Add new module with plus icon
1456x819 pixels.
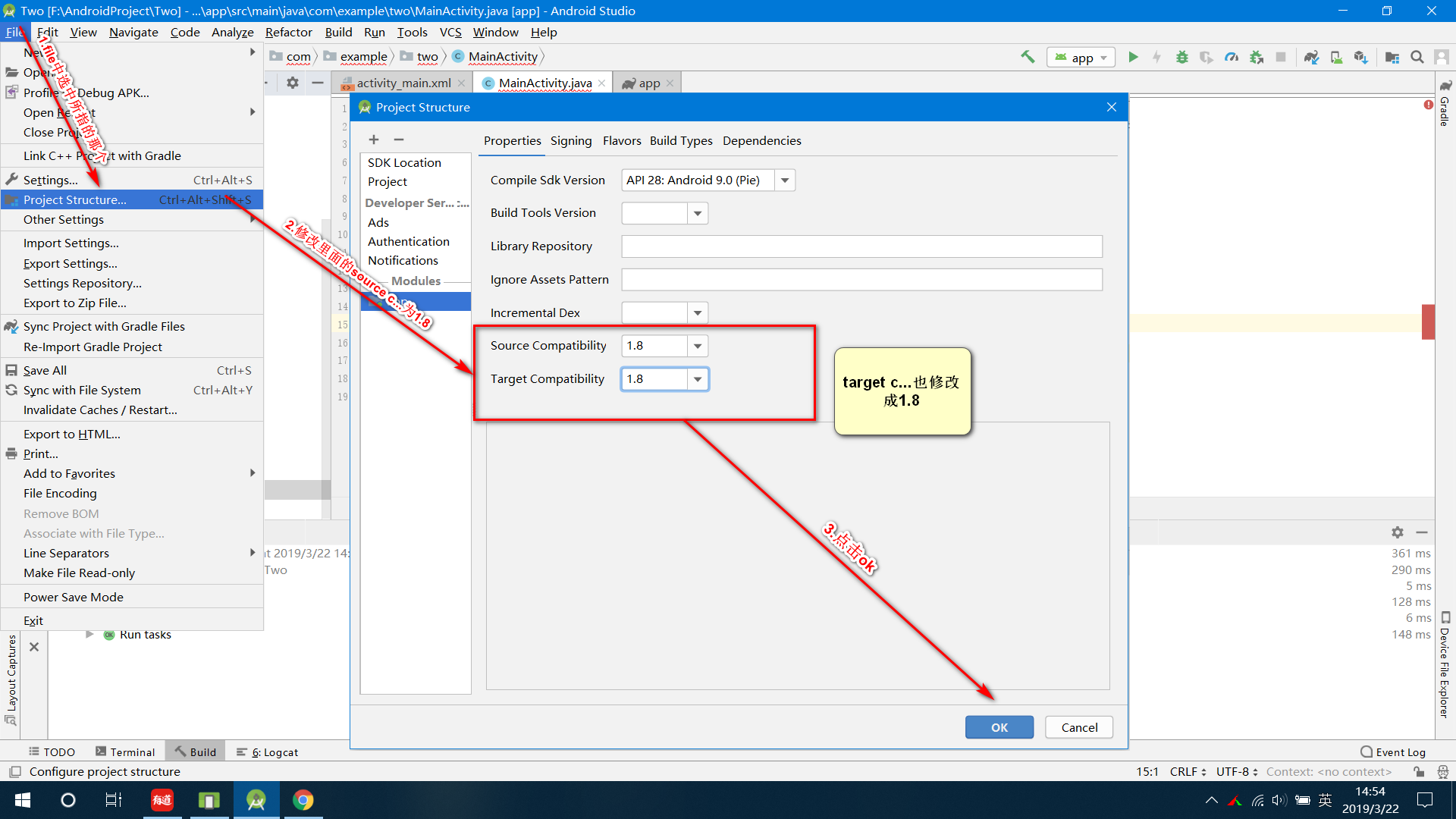[x=374, y=140]
